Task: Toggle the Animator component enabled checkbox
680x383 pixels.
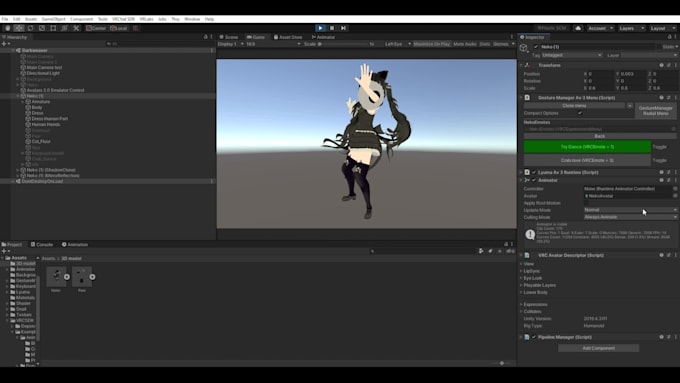Action: (x=534, y=180)
